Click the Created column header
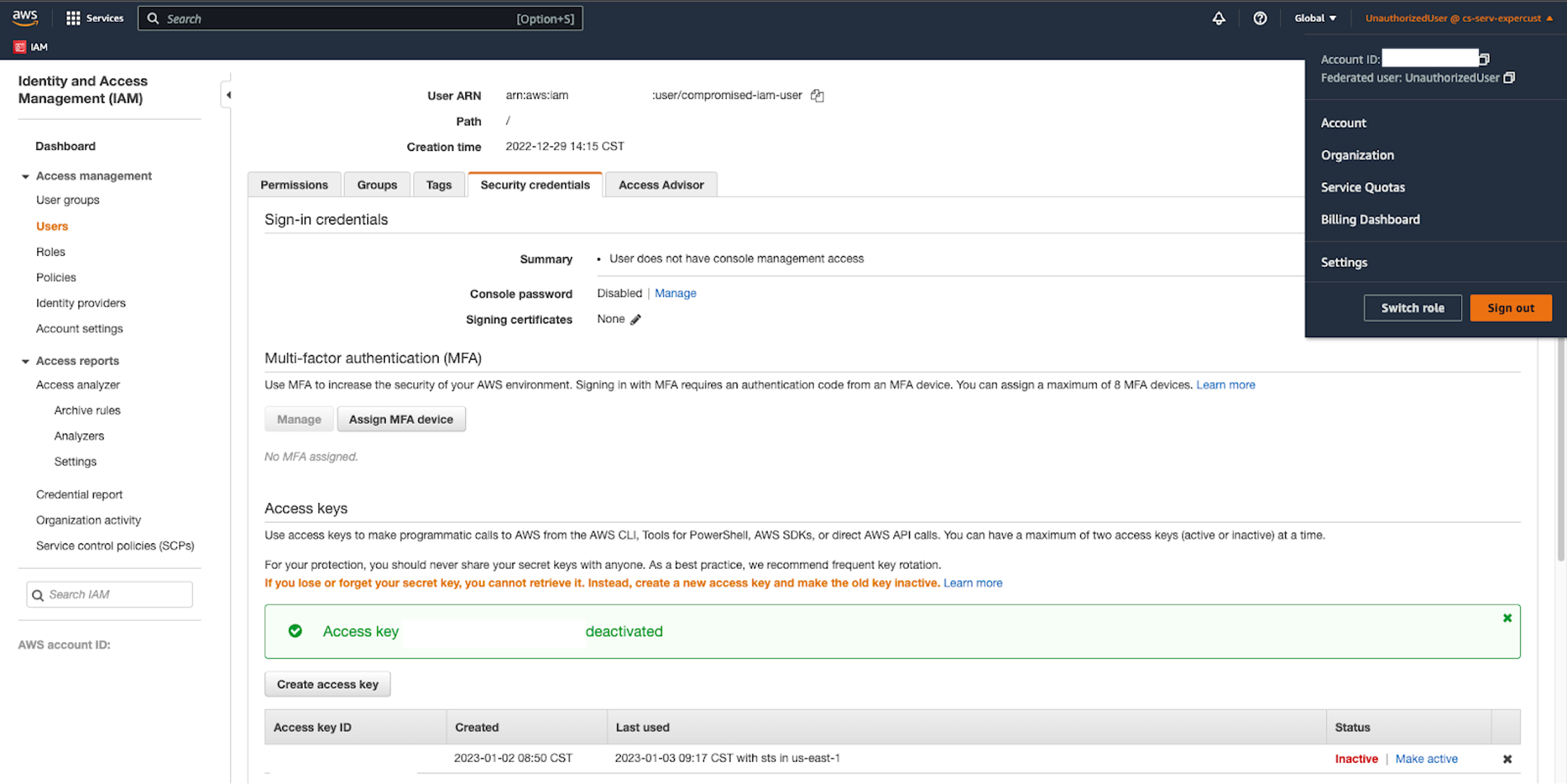 coord(527,728)
